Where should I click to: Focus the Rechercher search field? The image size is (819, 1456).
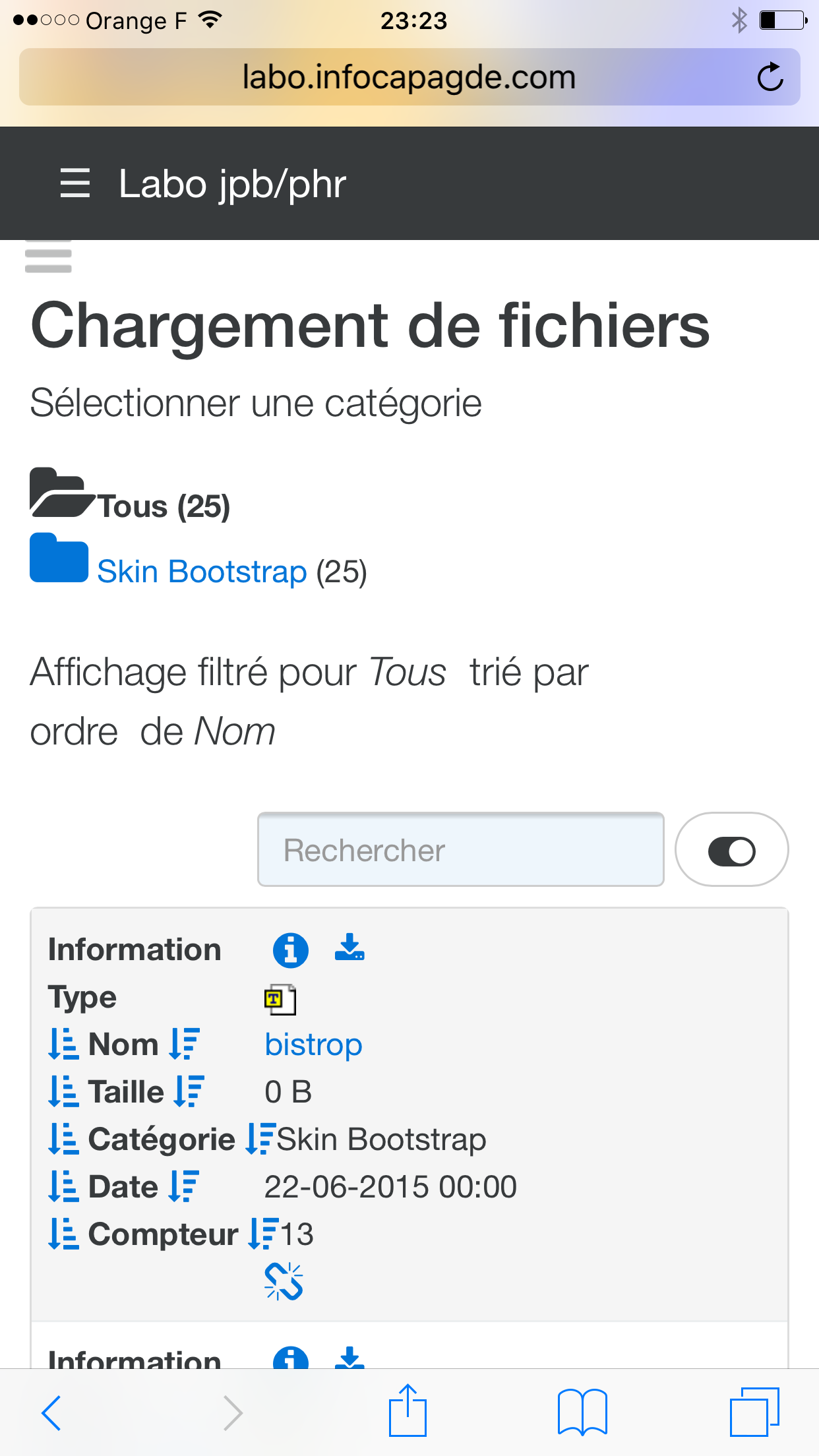460,849
